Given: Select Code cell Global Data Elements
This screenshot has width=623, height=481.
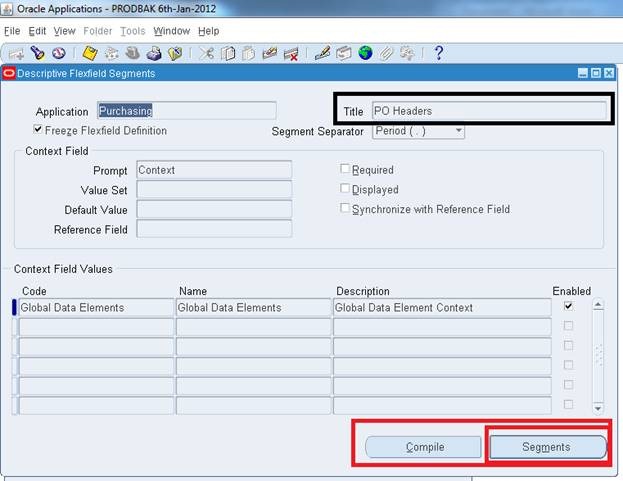Looking at the screenshot, I should [97, 307].
